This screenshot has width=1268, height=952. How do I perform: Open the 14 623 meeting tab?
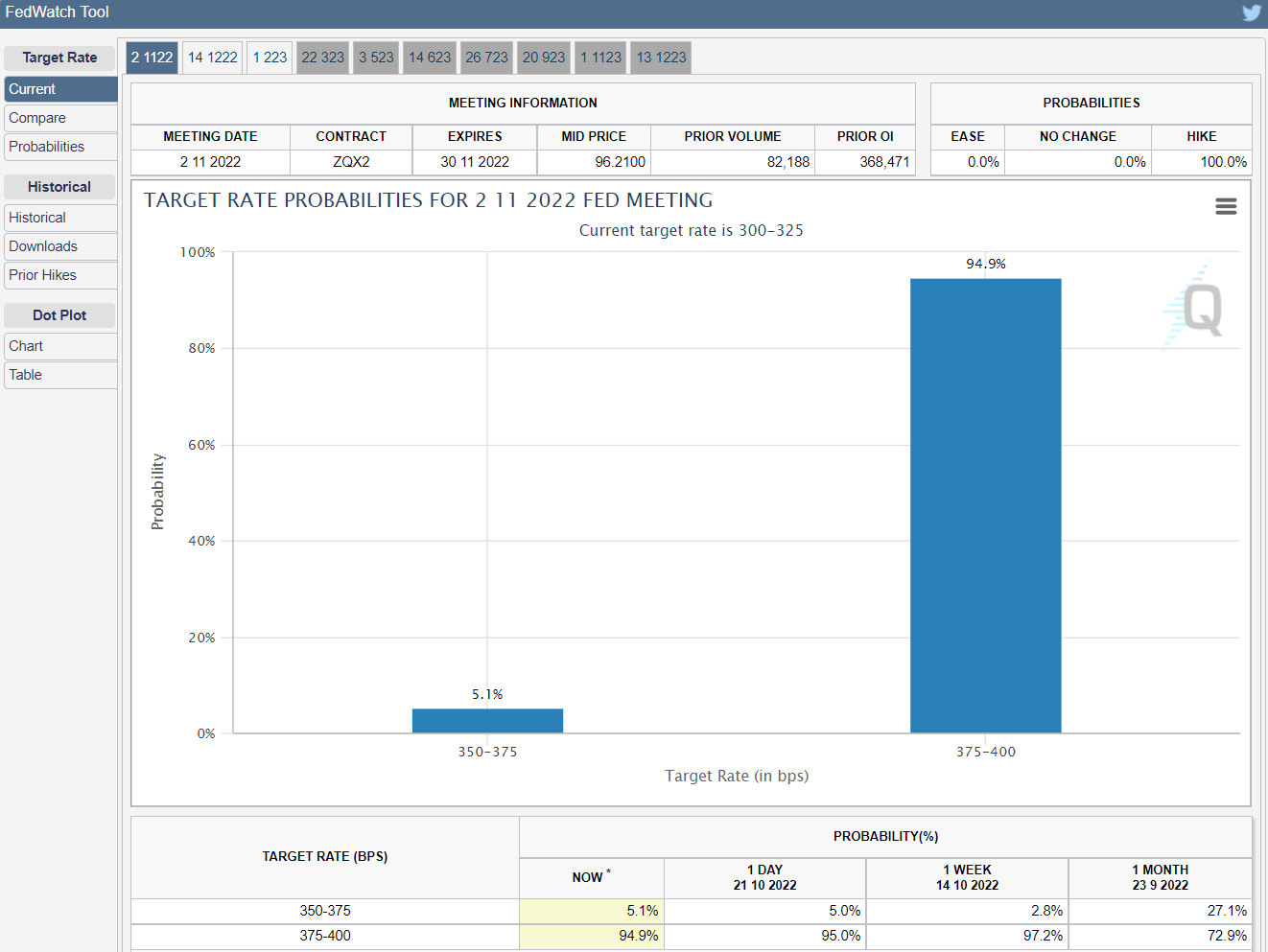pyautogui.click(x=430, y=58)
